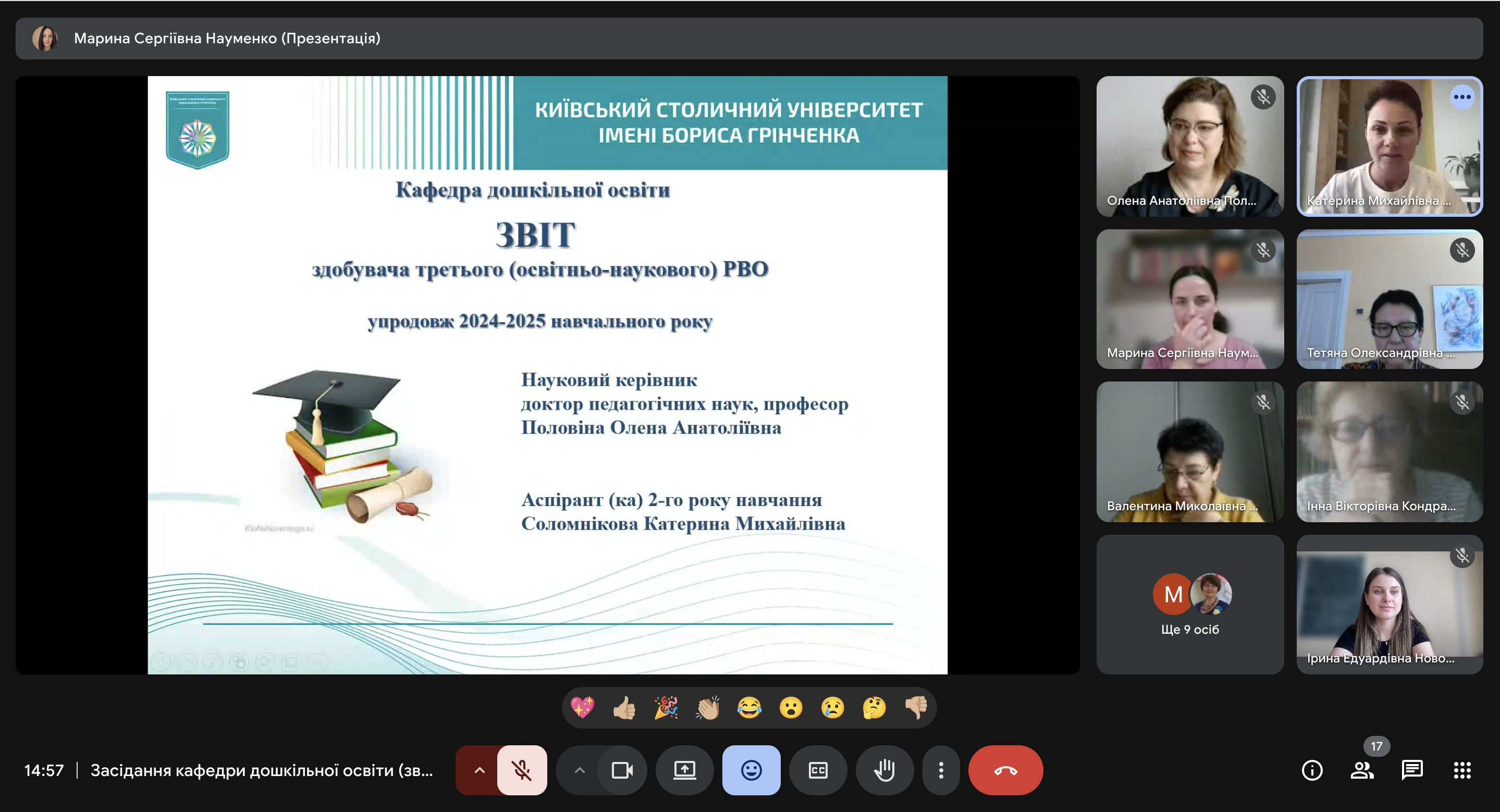Expand video settings arrow beside camera
This screenshot has height=812, width=1500.
[579, 770]
